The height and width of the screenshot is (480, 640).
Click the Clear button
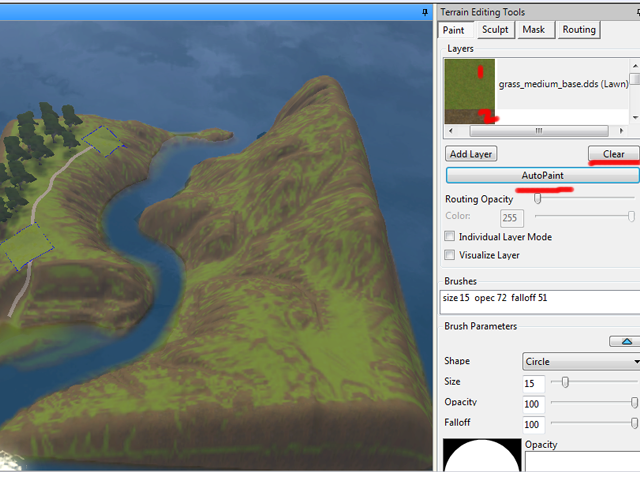click(613, 154)
